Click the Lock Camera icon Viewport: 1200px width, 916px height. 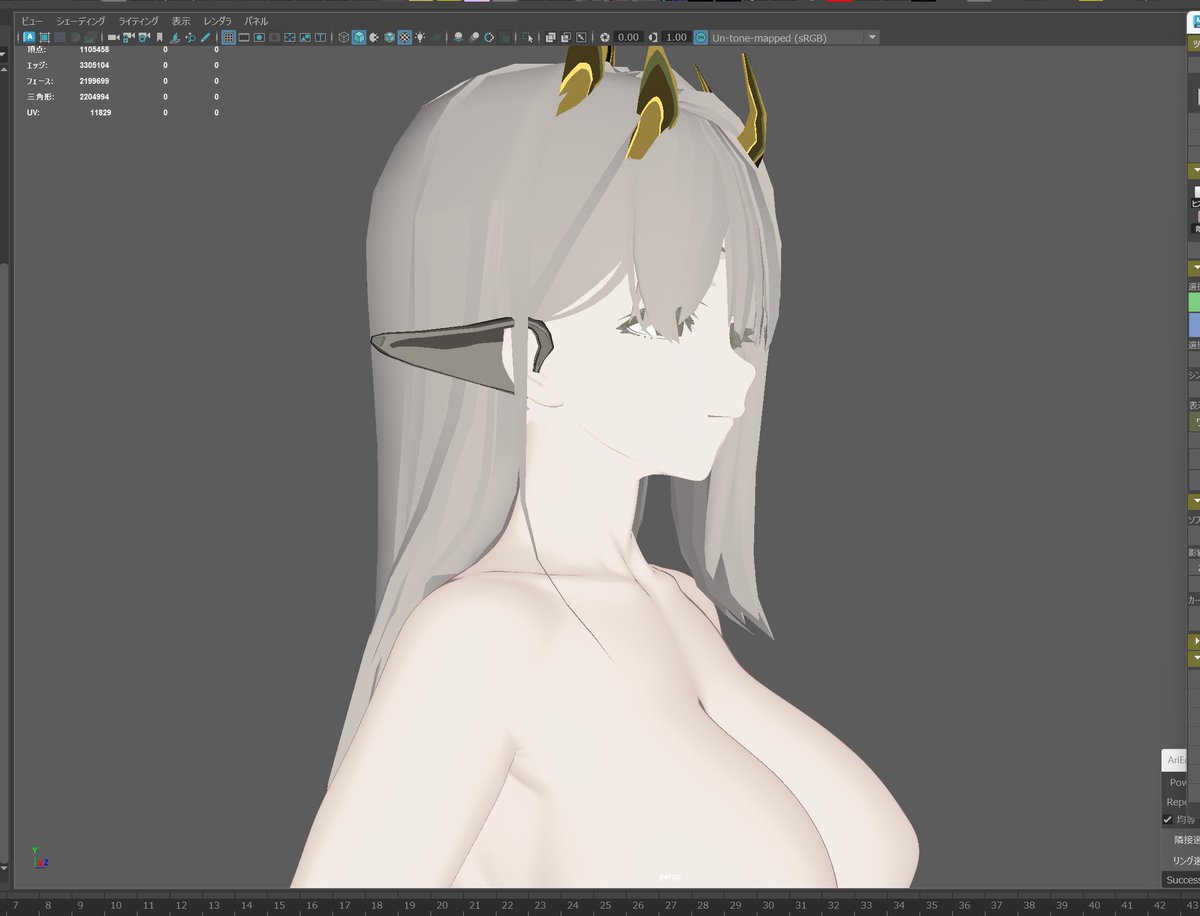click(128, 37)
